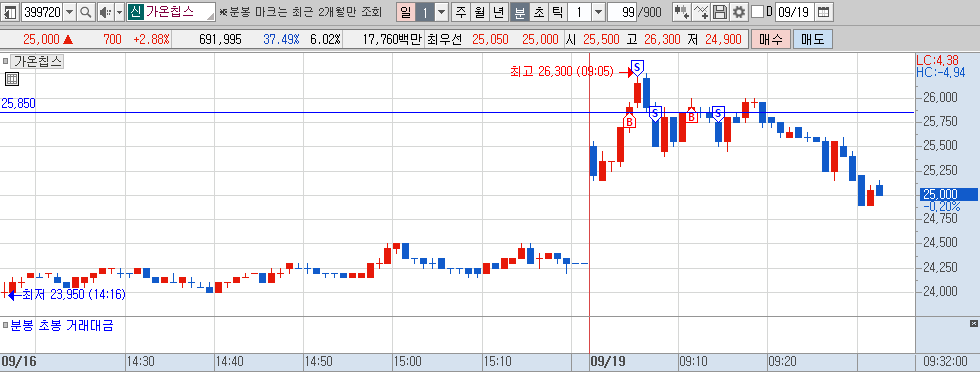The image size is (980, 372).
Task: Open the minute interval dropdown arrow
Action: pos(598,11)
